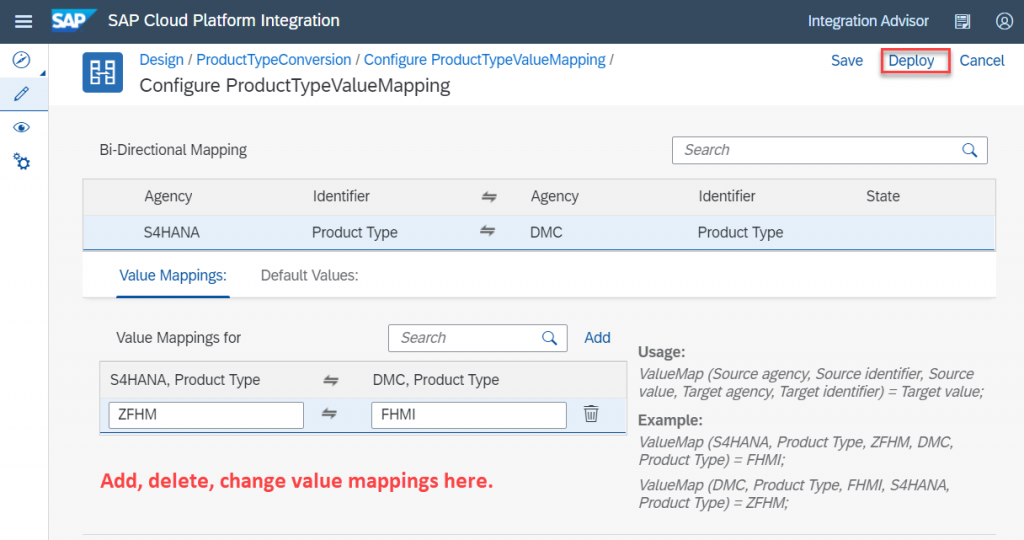Click Product Type identifier next to S4HANA
Viewport: 1024px width, 540px height.
(x=355, y=232)
